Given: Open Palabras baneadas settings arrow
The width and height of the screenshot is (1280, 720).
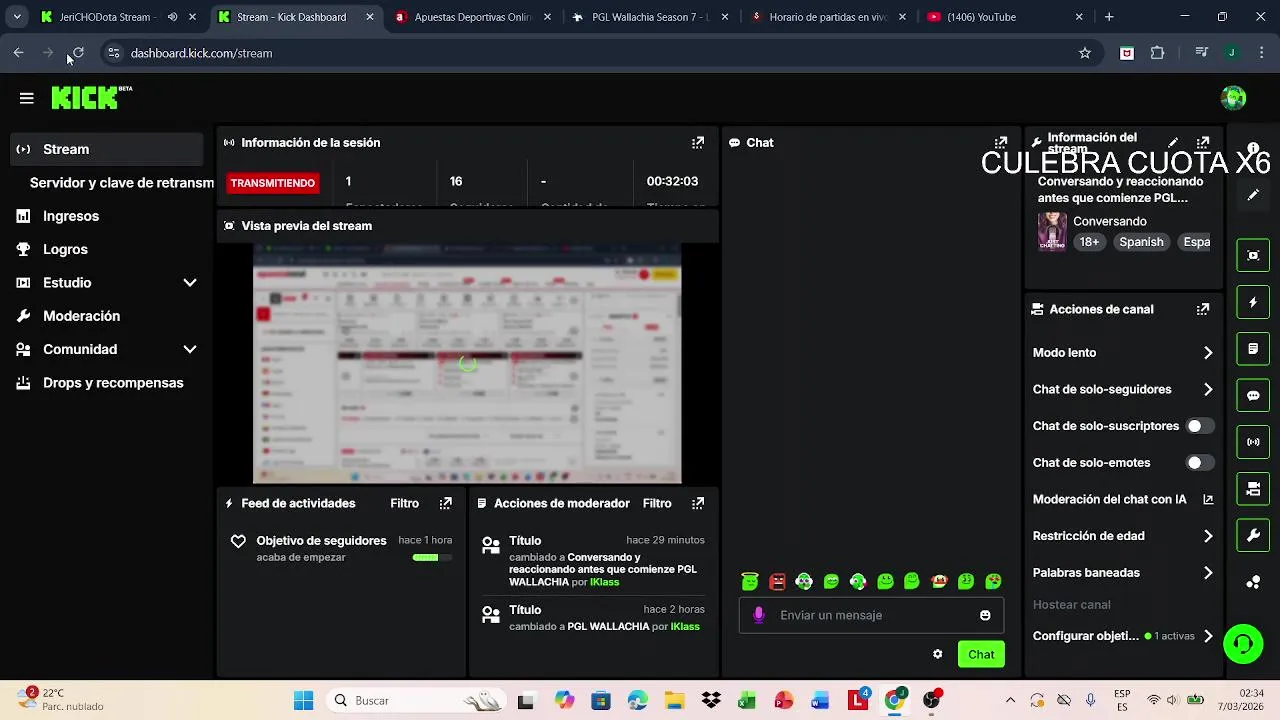Looking at the screenshot, I should 1208,573.
